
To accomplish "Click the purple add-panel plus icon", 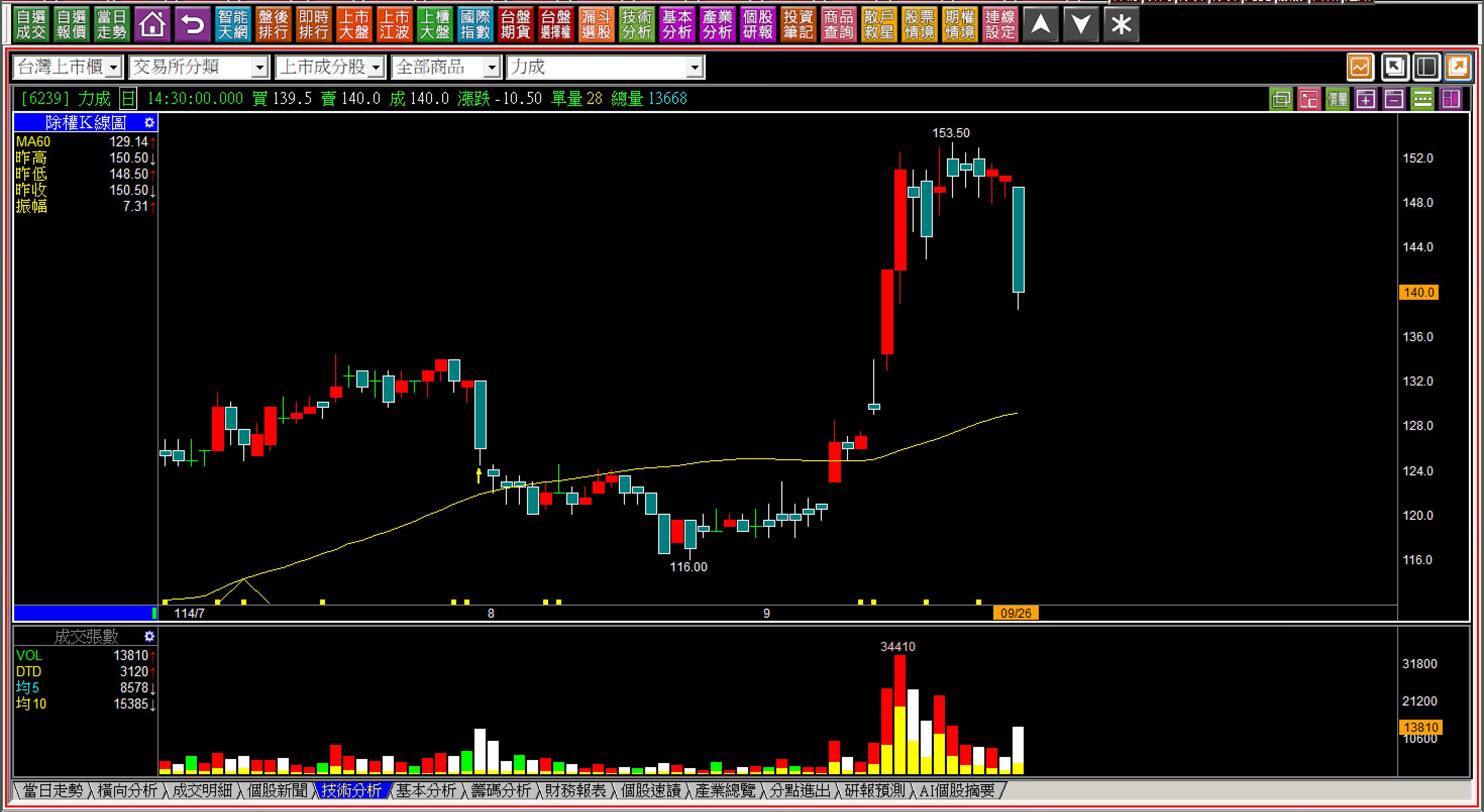I will pyautogui.click(x=1365, y=99).
